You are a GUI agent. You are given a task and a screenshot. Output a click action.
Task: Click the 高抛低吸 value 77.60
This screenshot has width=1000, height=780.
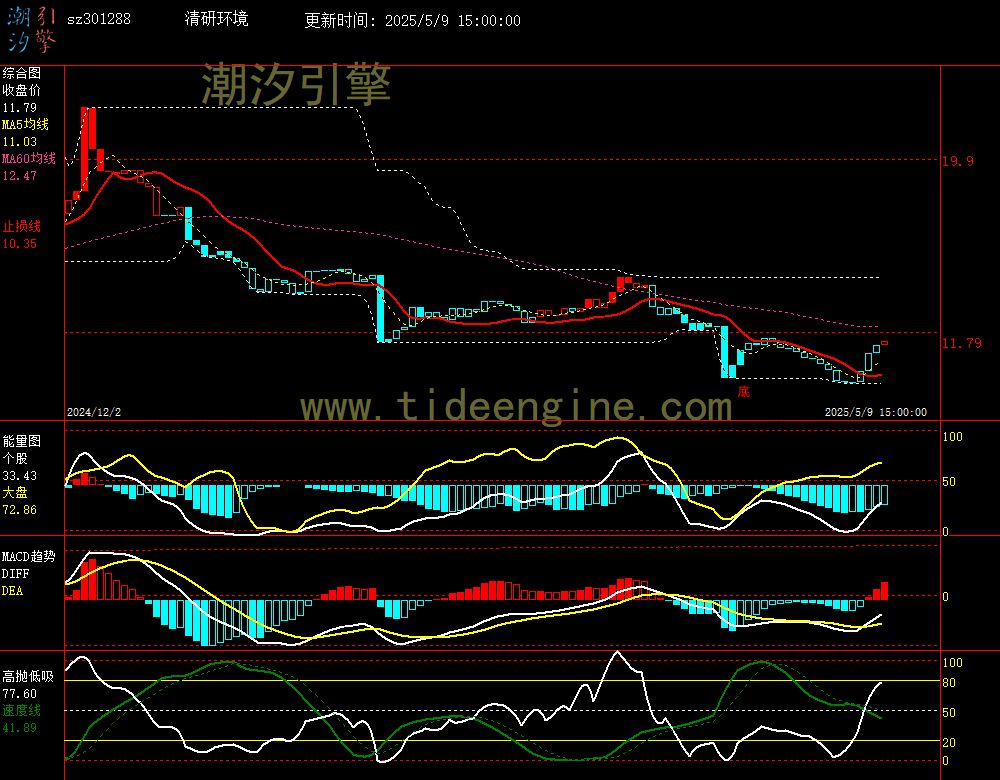click(20, 693)
